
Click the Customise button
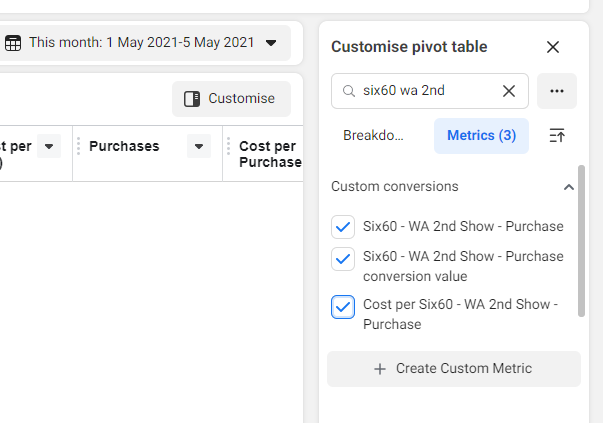tap(232, 99)
